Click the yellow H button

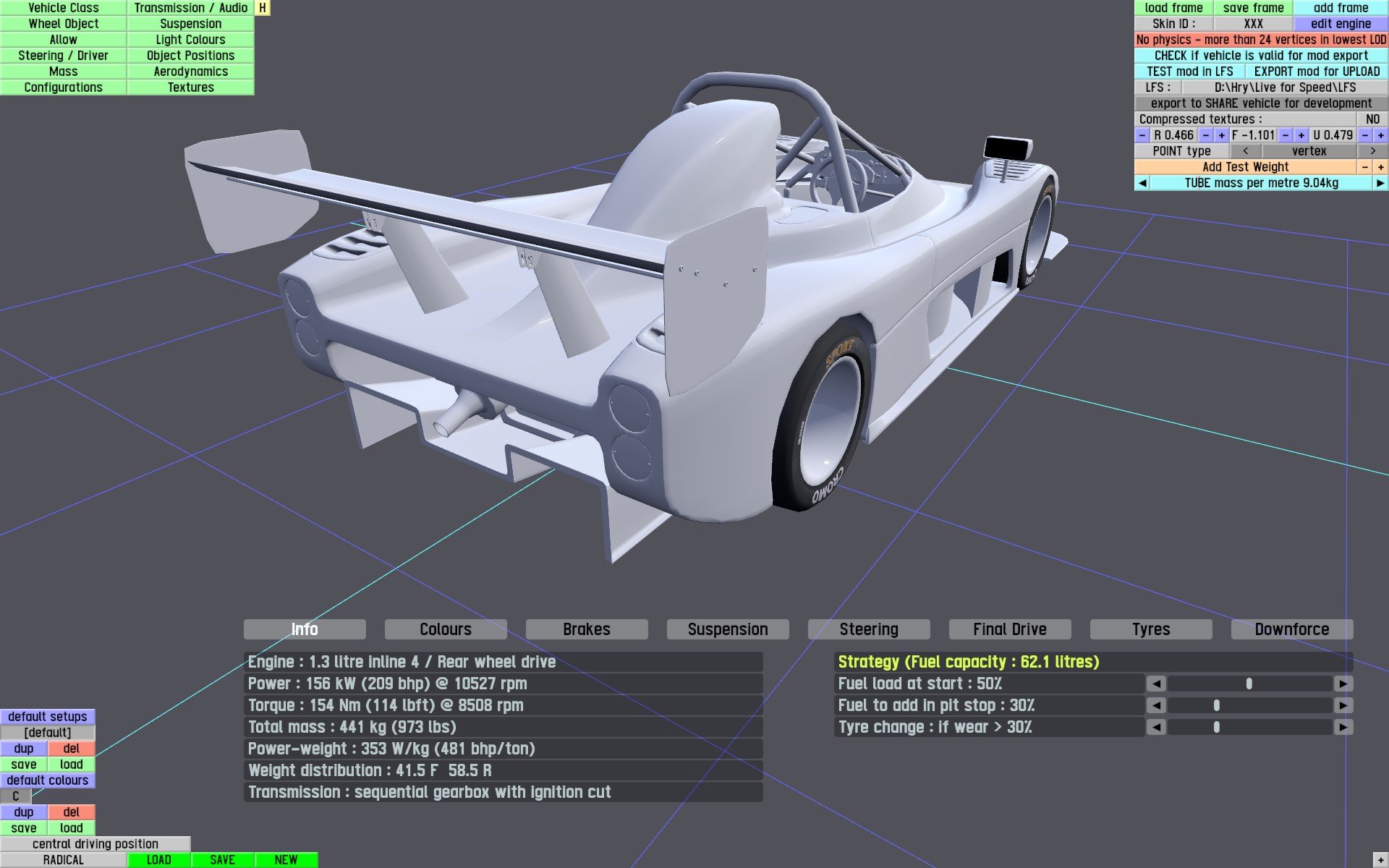pos(263,8)
